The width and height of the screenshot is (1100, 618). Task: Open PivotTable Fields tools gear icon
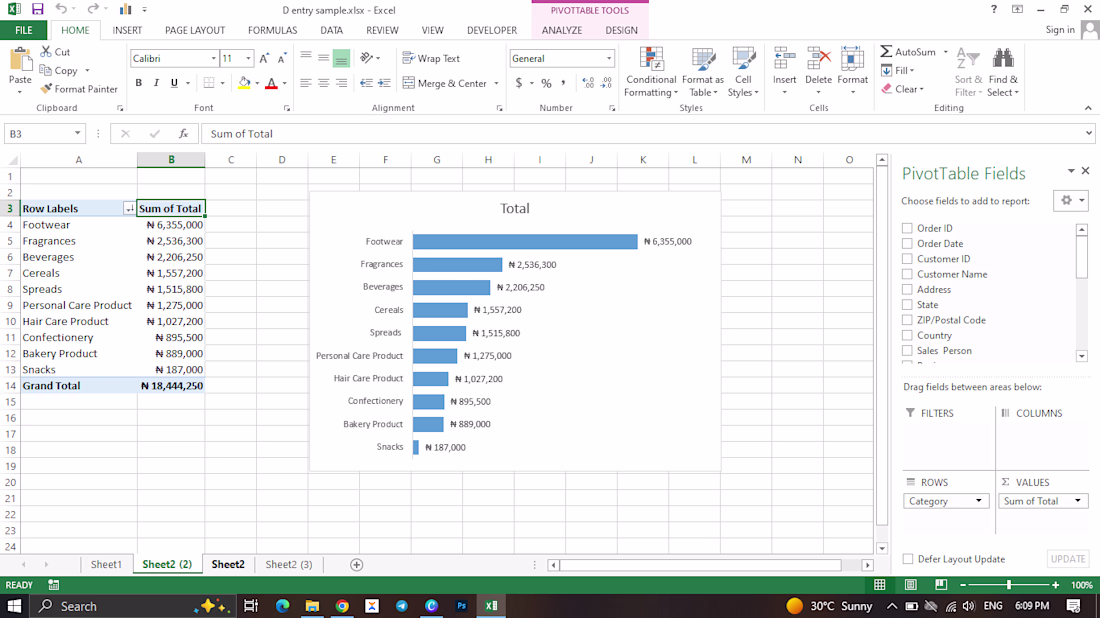pos(1071,201)
